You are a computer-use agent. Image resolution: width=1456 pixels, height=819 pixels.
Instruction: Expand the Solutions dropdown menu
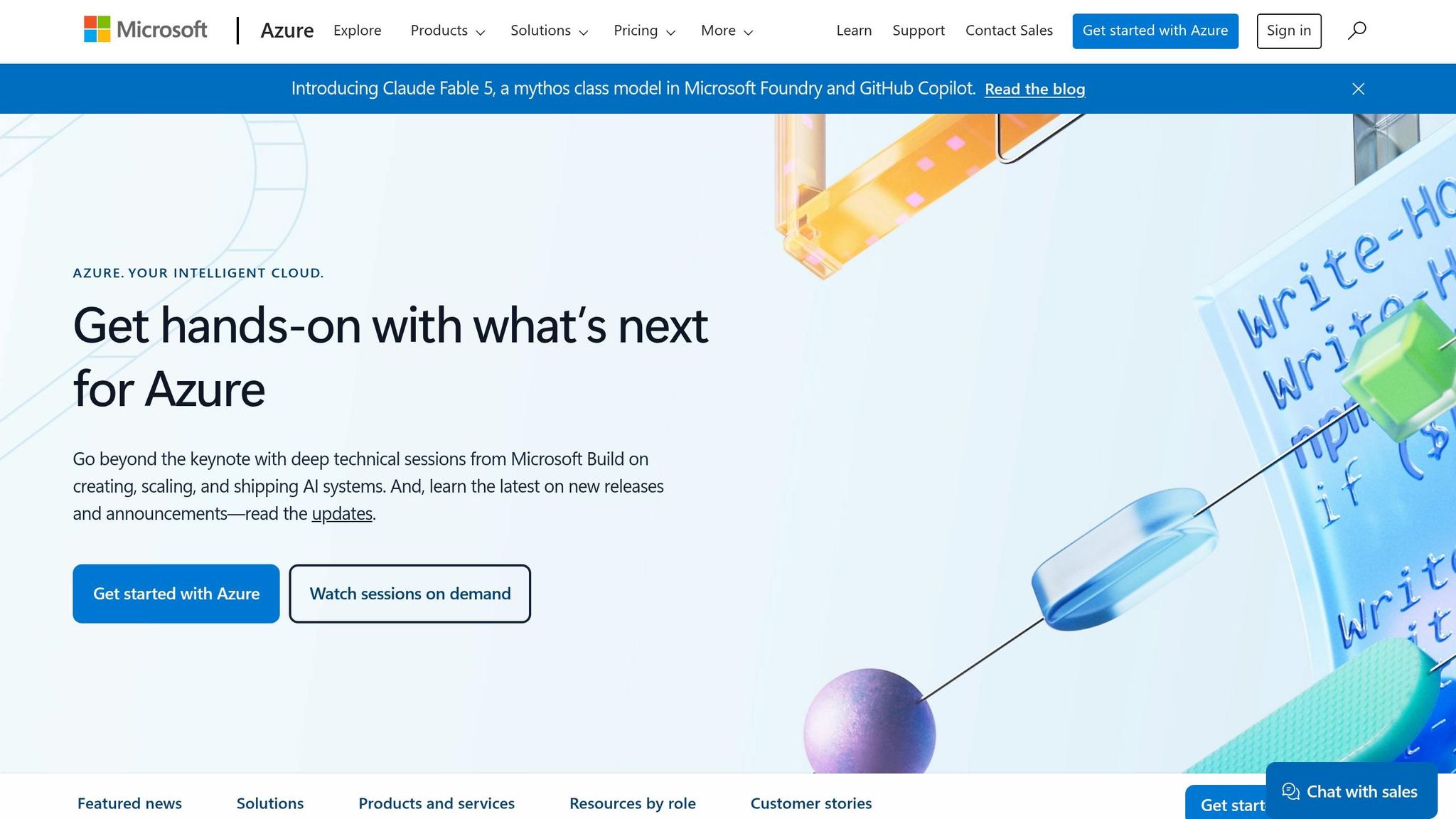click(549, 31)
